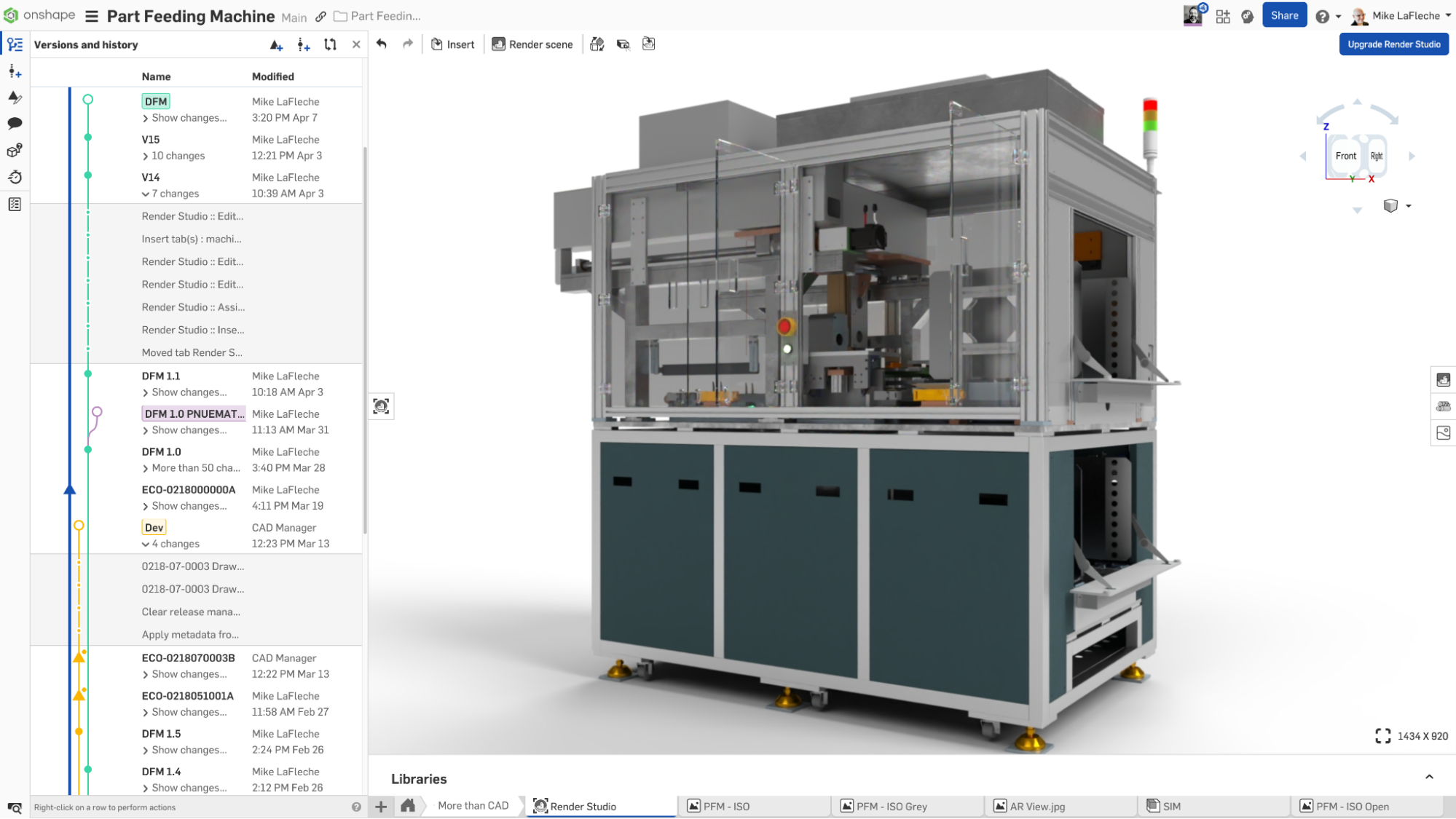Toggle the compare versions tool
Screen dimensions: 1456x819
tap(330, 44)
